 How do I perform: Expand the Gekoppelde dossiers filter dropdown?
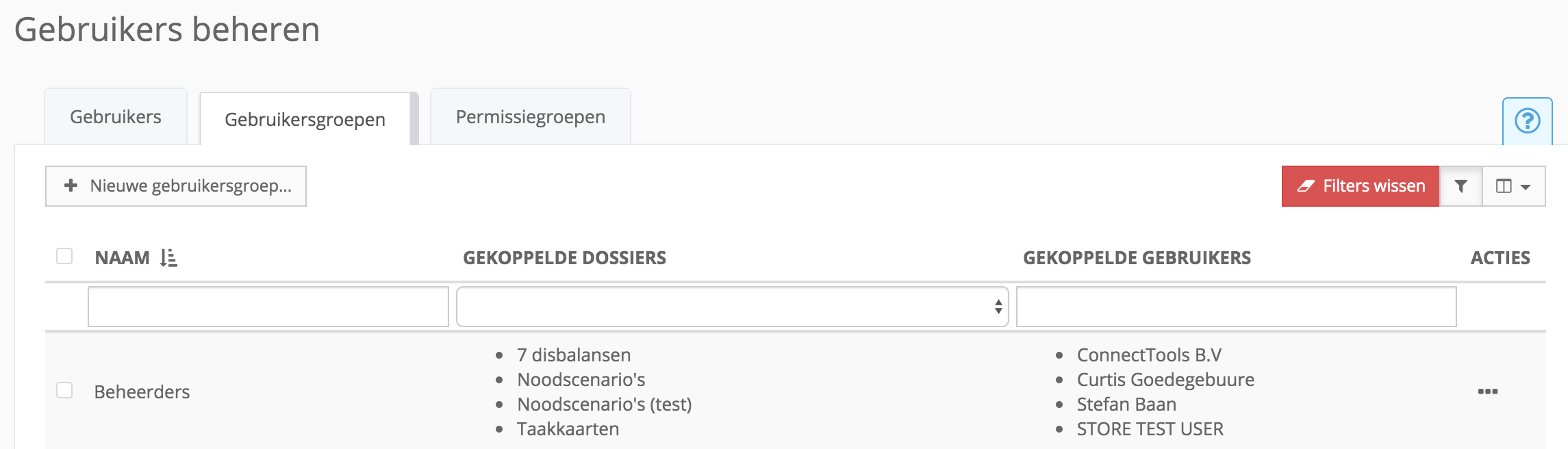coord(732,307)
